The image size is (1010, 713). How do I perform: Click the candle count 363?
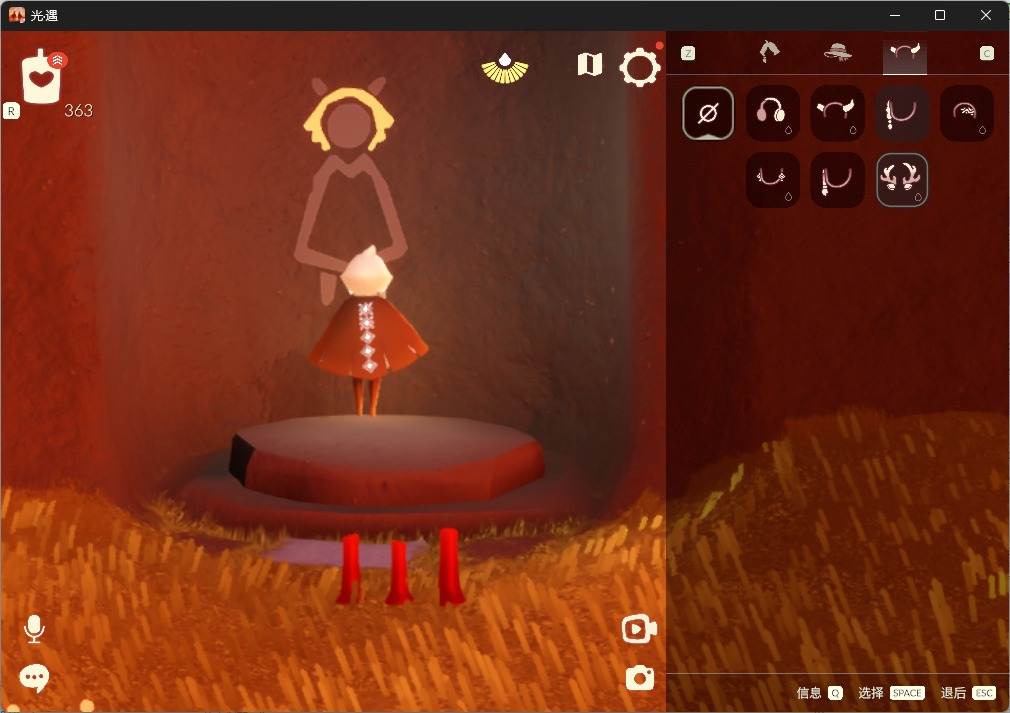(x=78, y=111)
